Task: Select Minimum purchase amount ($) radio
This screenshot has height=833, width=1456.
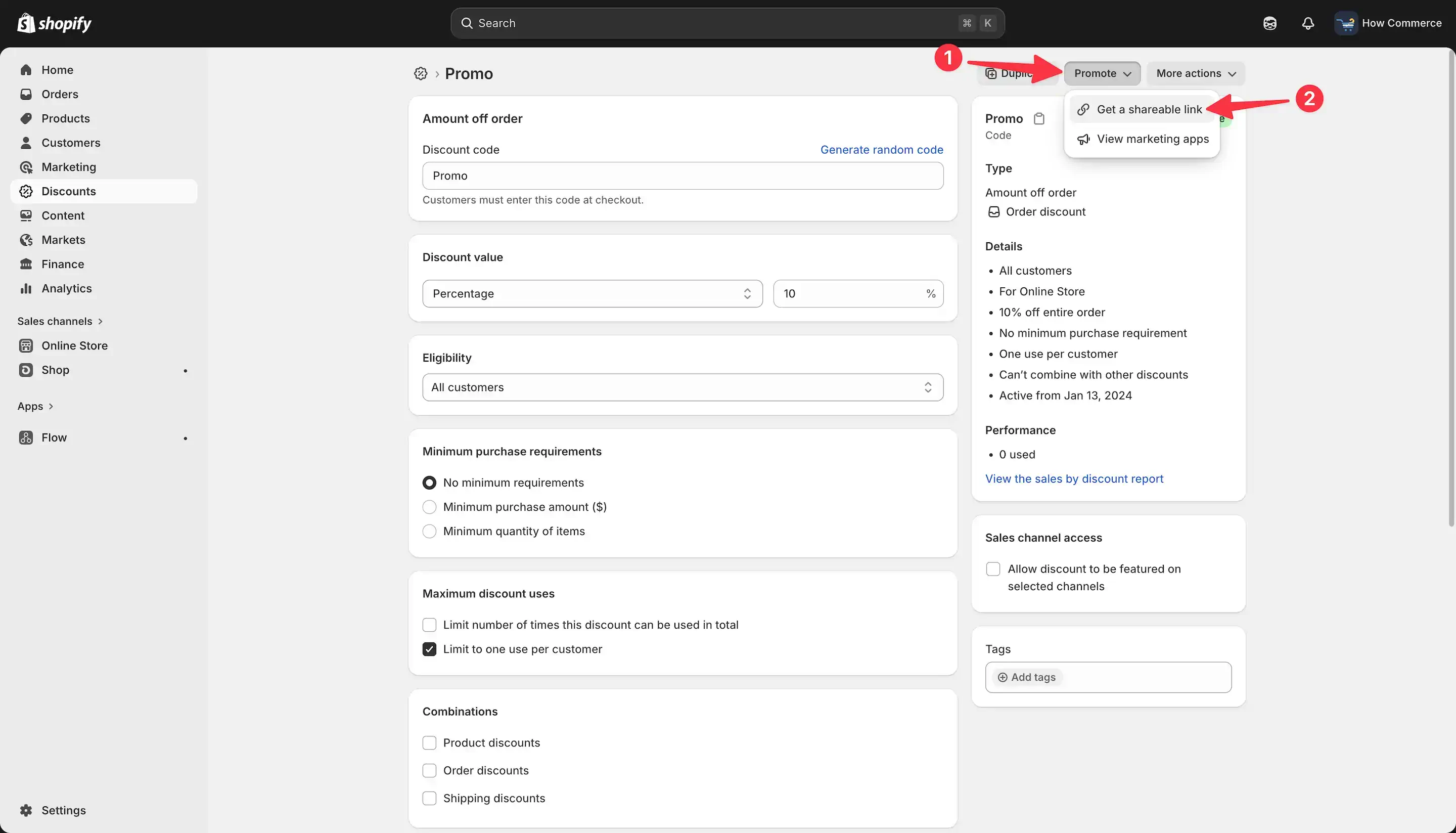Action: click(430, 507)
